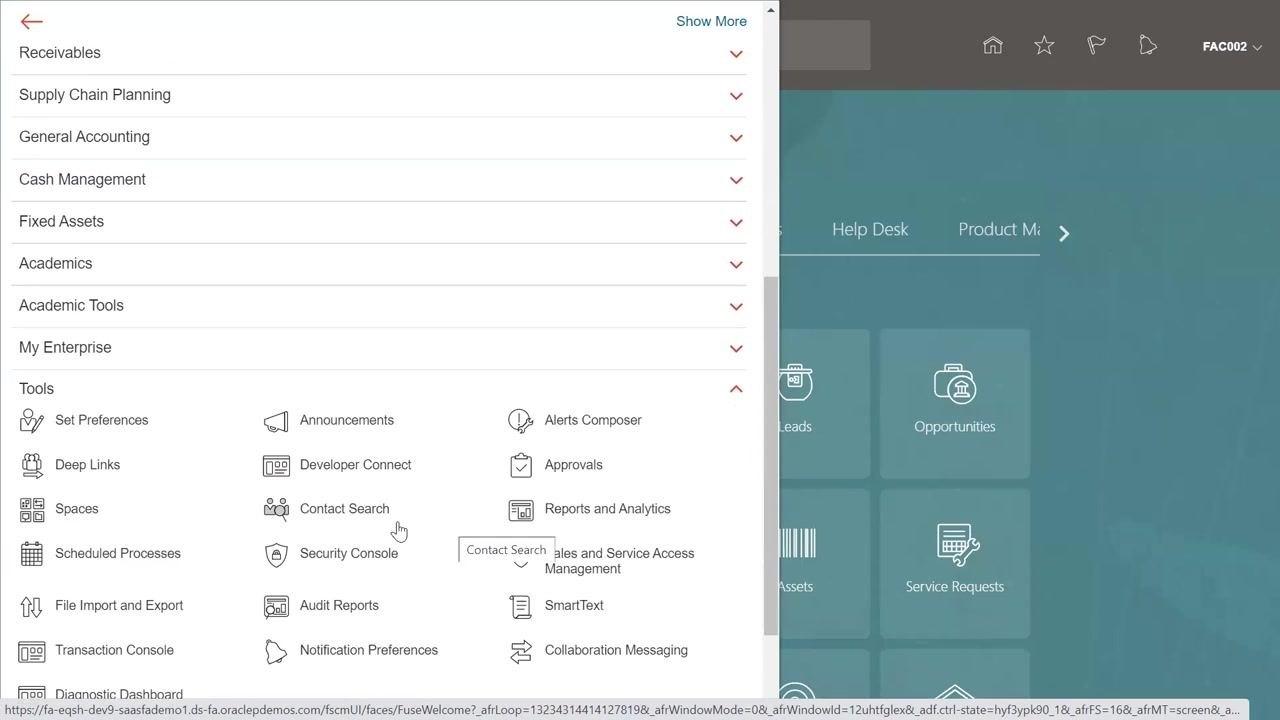Open Spaces icon
This screenshot has height=720, width=1280.
point(32,509)
